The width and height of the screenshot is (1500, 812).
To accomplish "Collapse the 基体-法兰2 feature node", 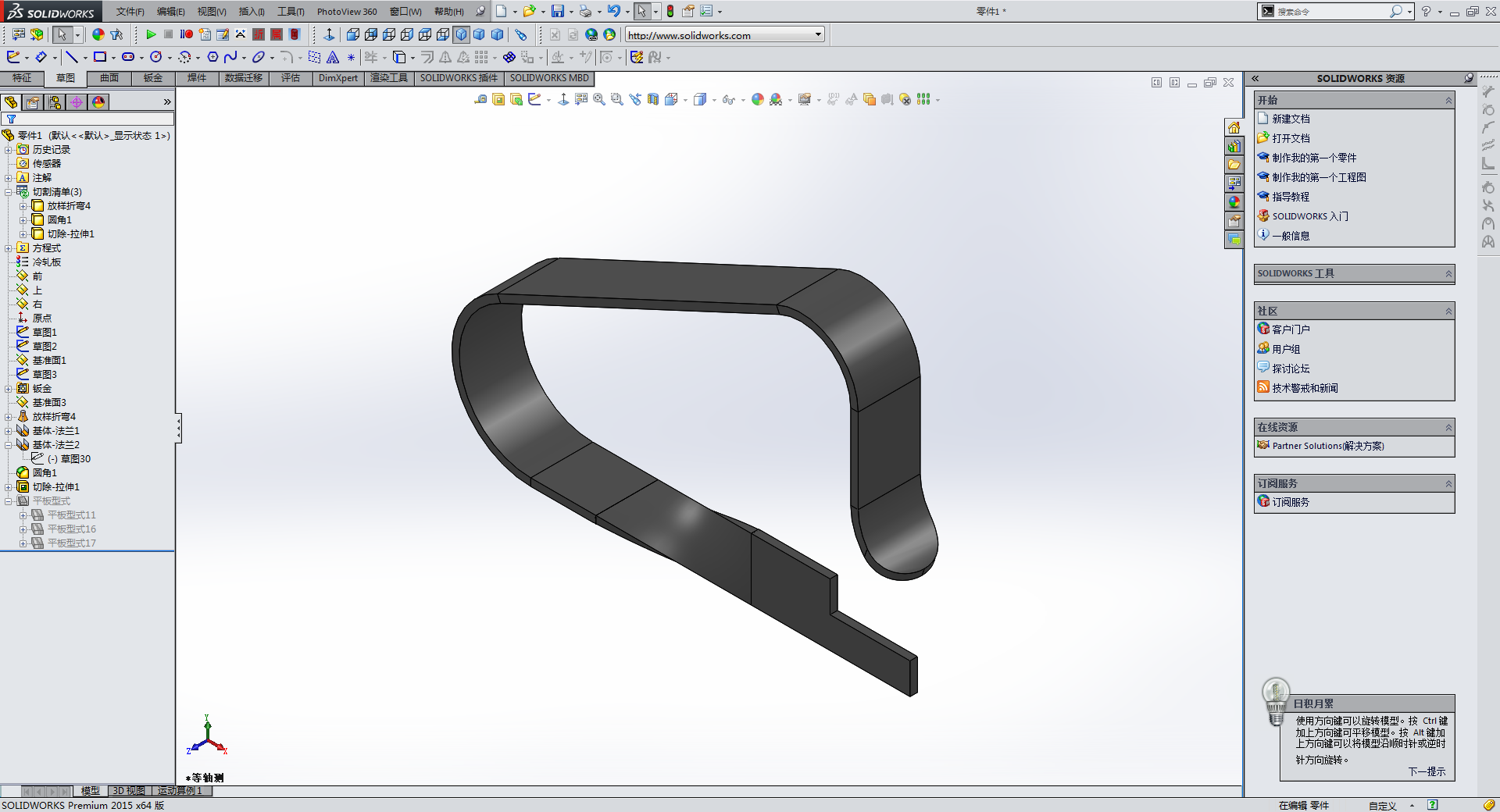I will pos(9,445).
